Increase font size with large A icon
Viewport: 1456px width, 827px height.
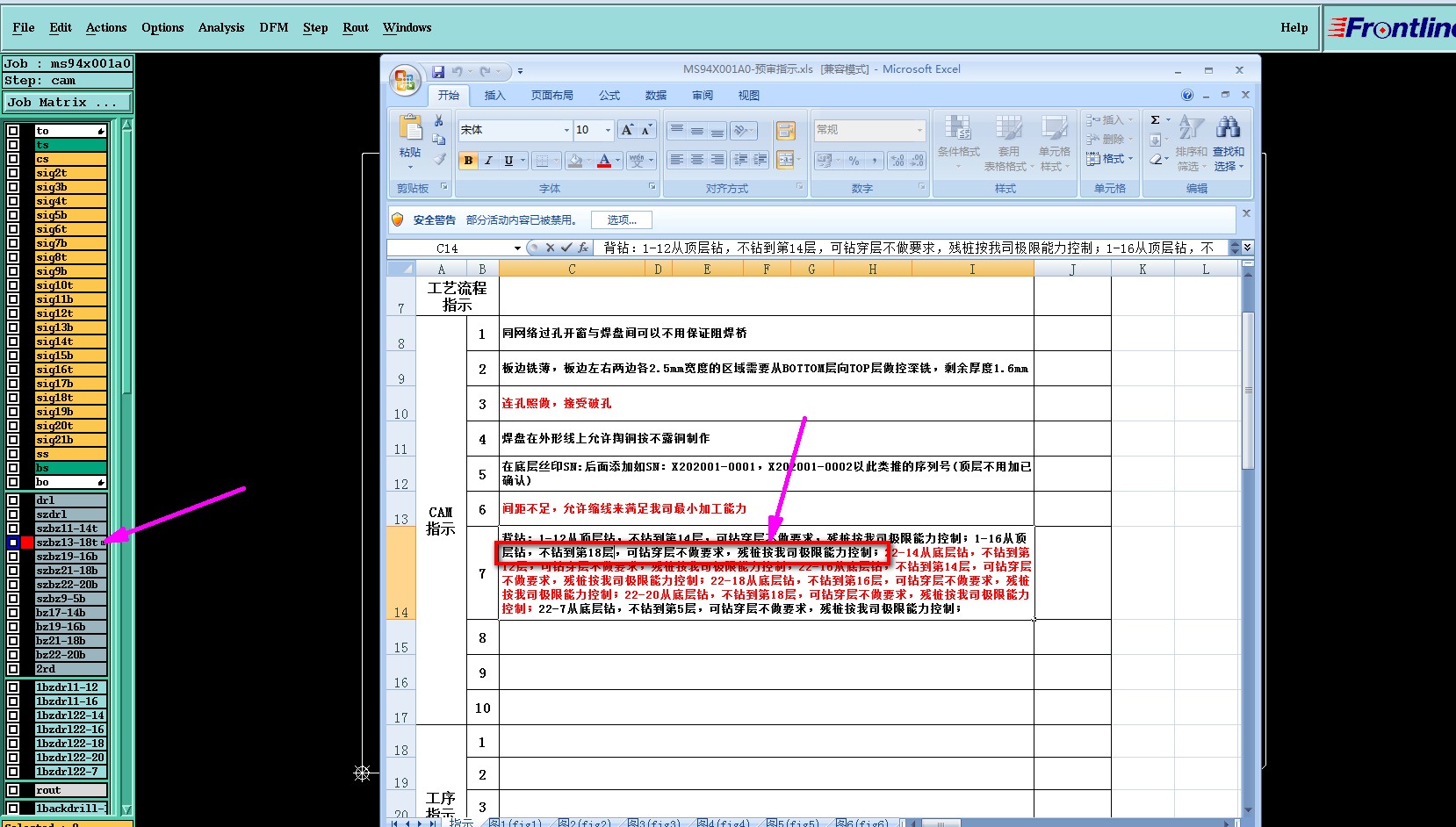click(627, 130)
